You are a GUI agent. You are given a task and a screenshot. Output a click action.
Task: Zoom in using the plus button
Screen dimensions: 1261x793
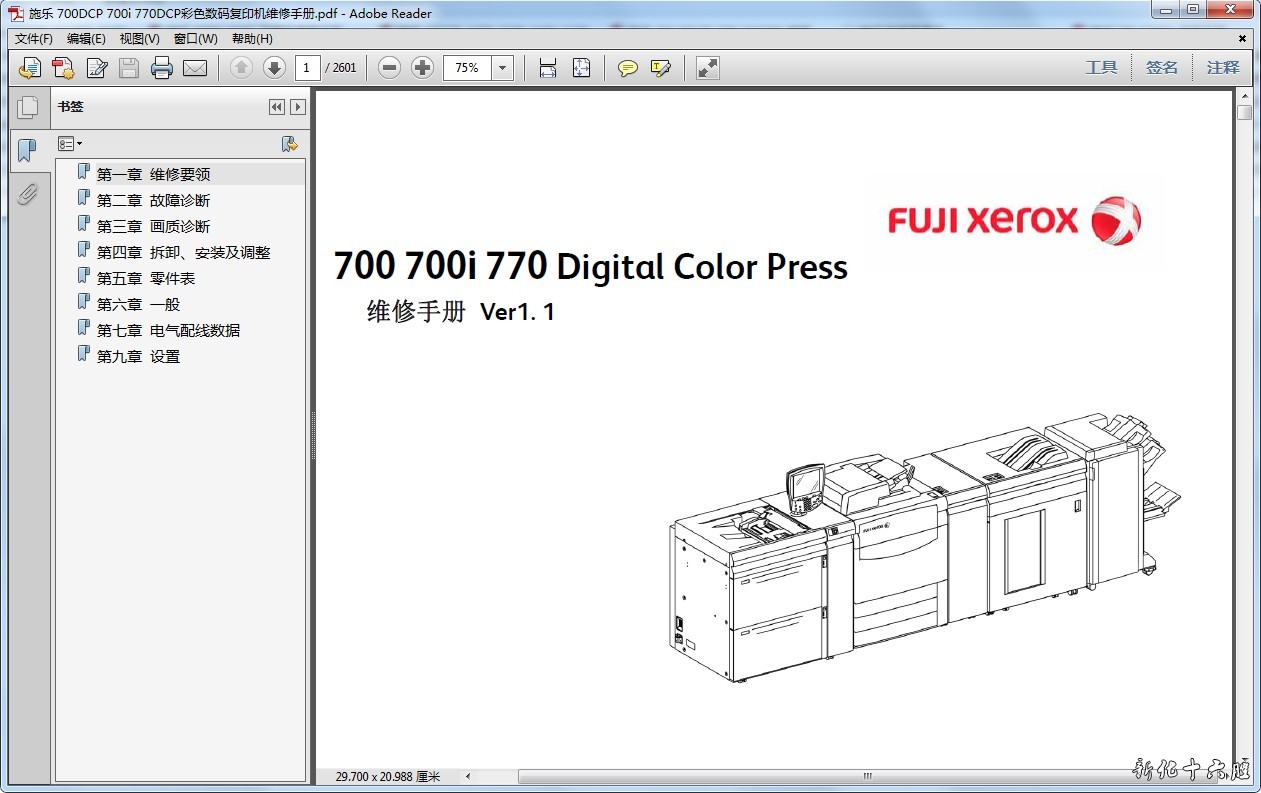tap(423, 68)
